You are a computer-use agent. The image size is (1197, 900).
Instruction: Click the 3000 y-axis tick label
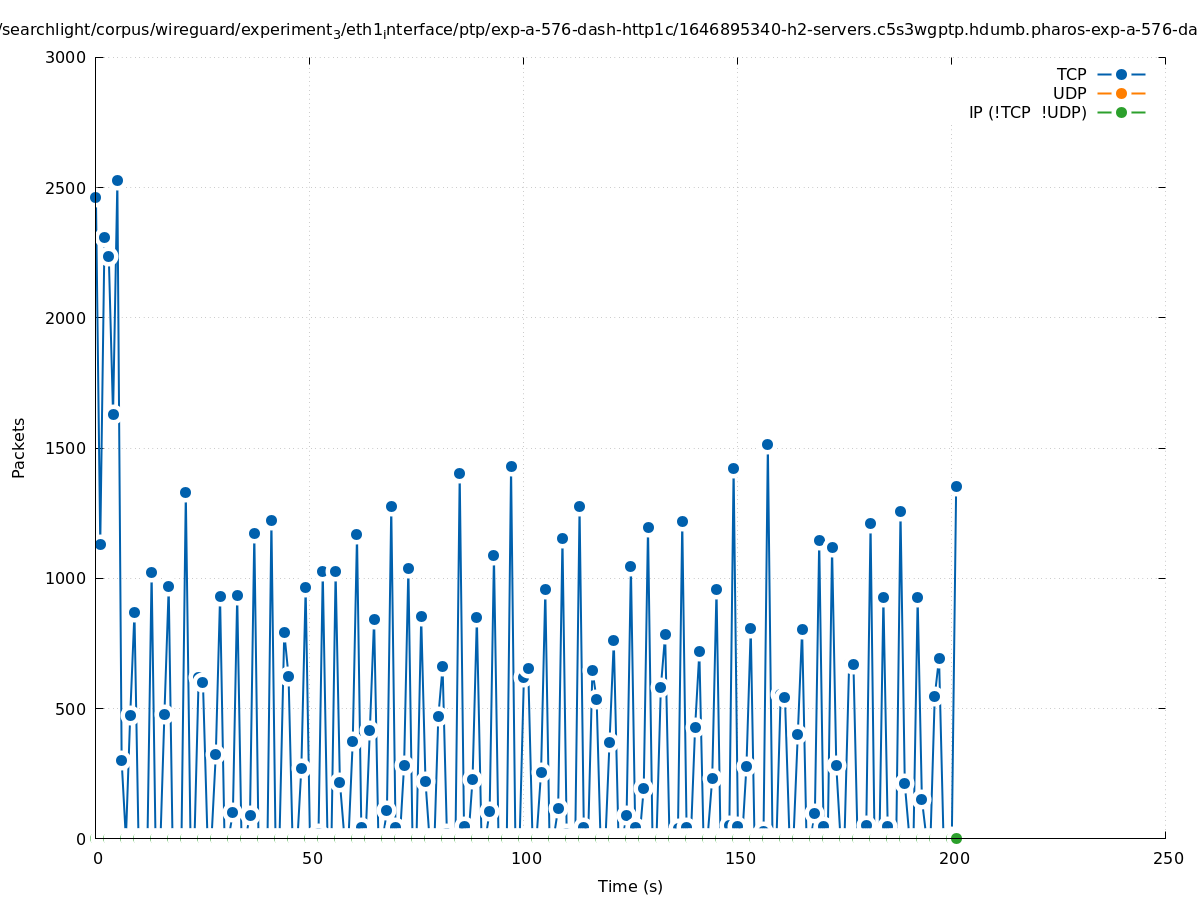pyautogui.click(x=66, y=57)
